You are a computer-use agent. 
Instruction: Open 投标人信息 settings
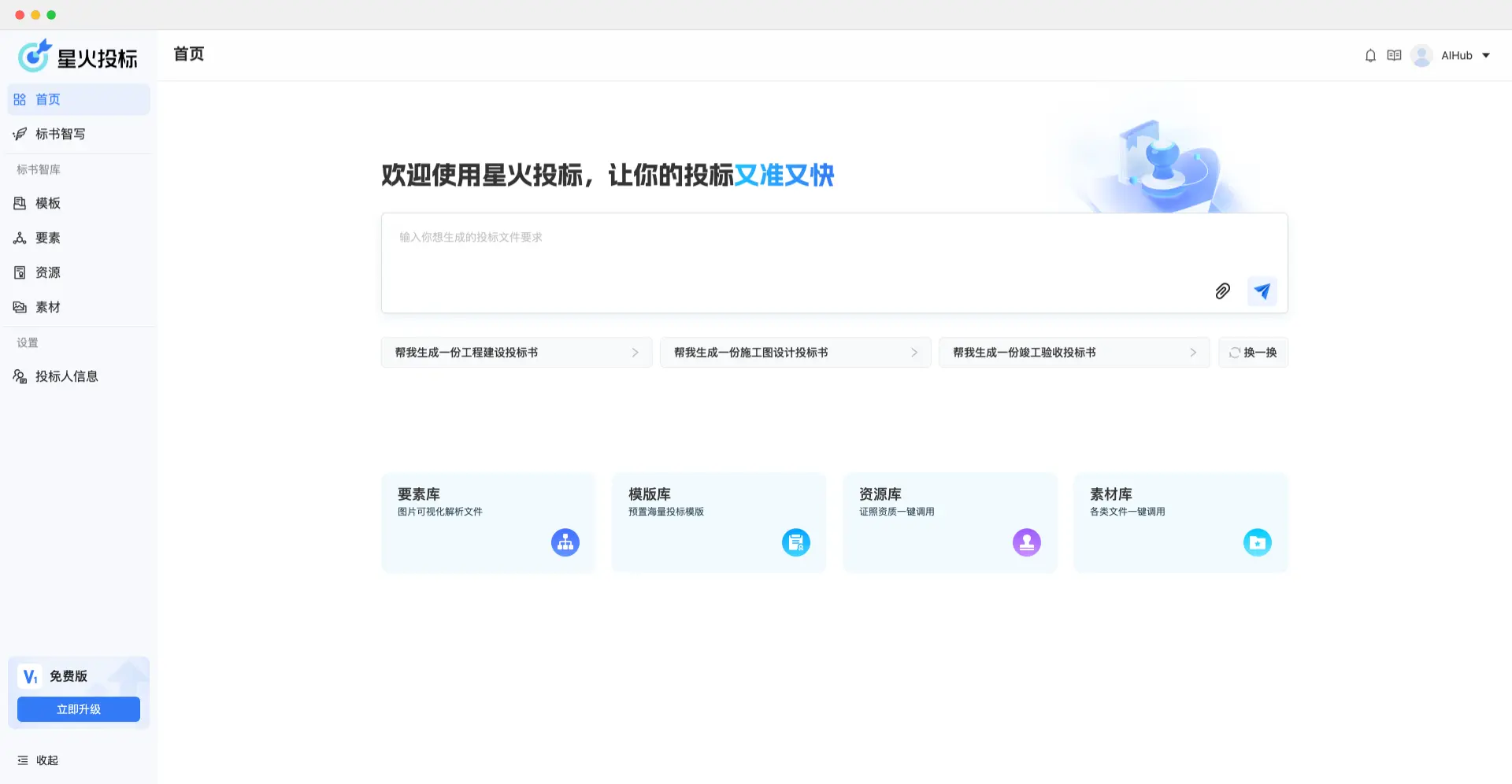coord(66,376)
